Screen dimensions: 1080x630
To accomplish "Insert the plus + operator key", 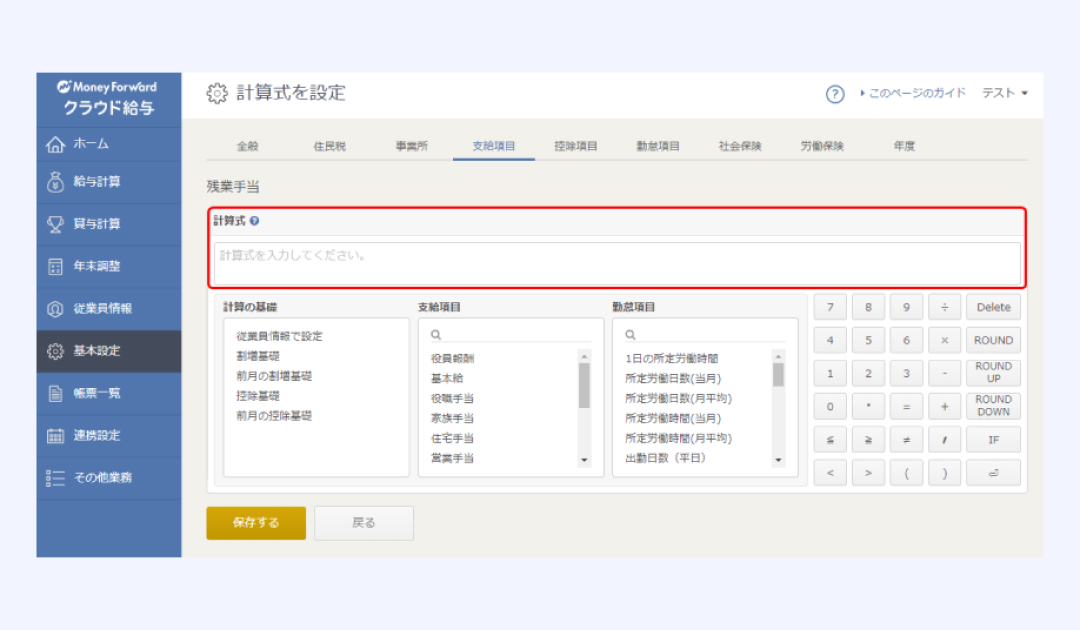I will [944, 406].
